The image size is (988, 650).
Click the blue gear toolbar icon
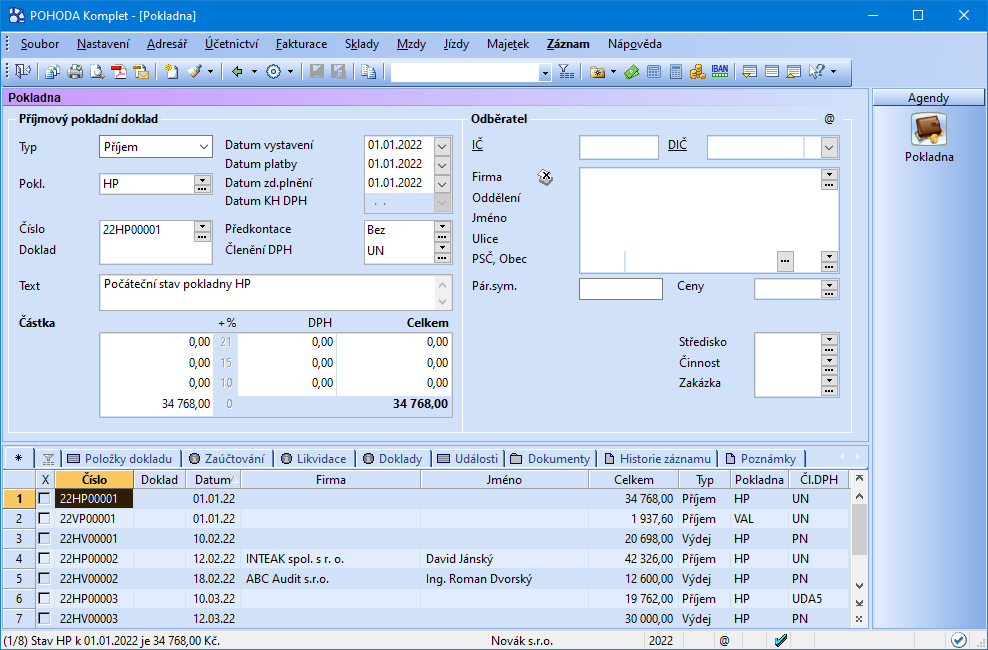click(x=273, y=72)
